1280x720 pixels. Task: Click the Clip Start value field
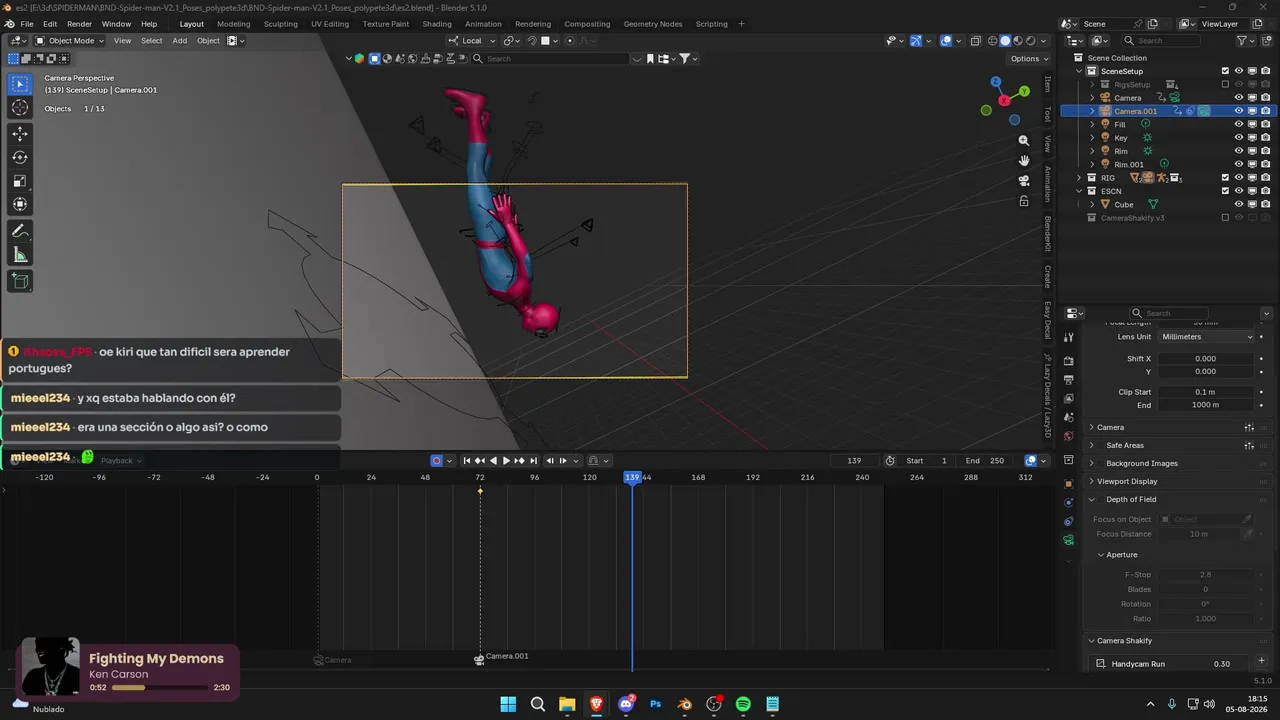1205,392
